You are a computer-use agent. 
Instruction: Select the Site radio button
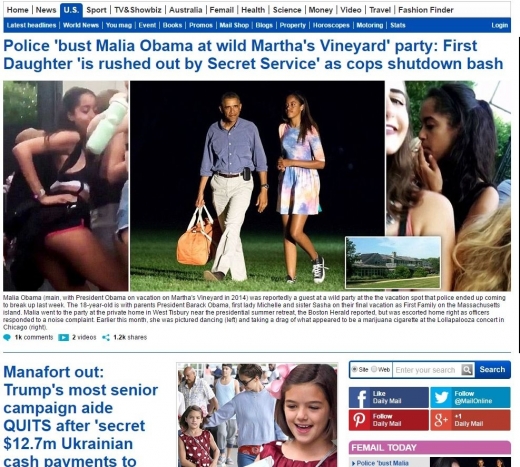tap(355, 369)
